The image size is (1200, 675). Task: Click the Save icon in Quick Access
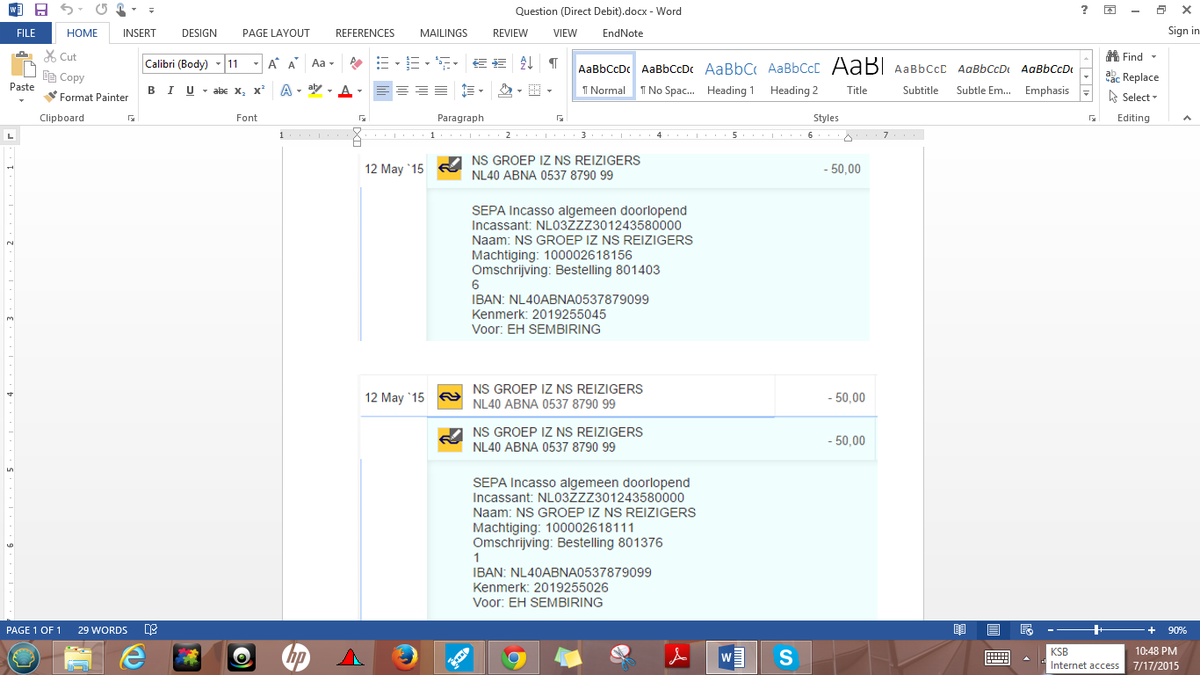point(41,11)
